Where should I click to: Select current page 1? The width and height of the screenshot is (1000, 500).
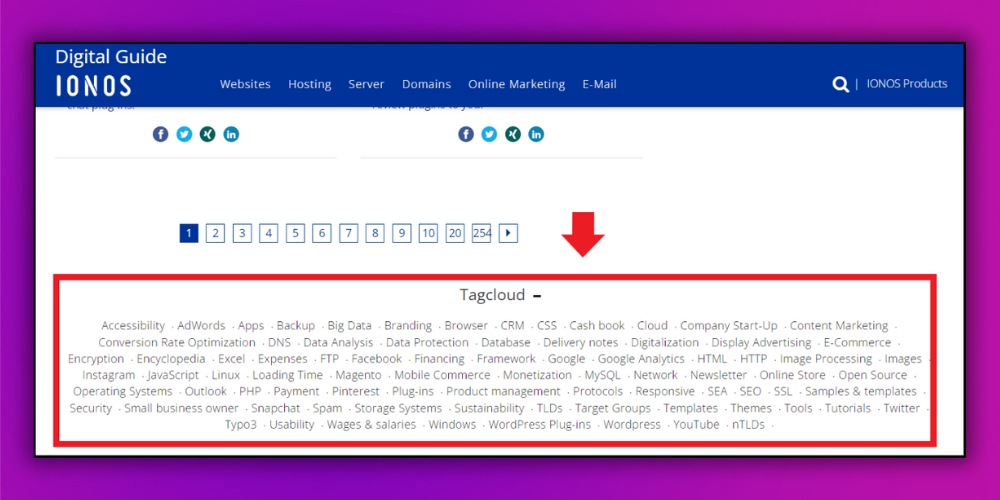[x=189, y=233]
